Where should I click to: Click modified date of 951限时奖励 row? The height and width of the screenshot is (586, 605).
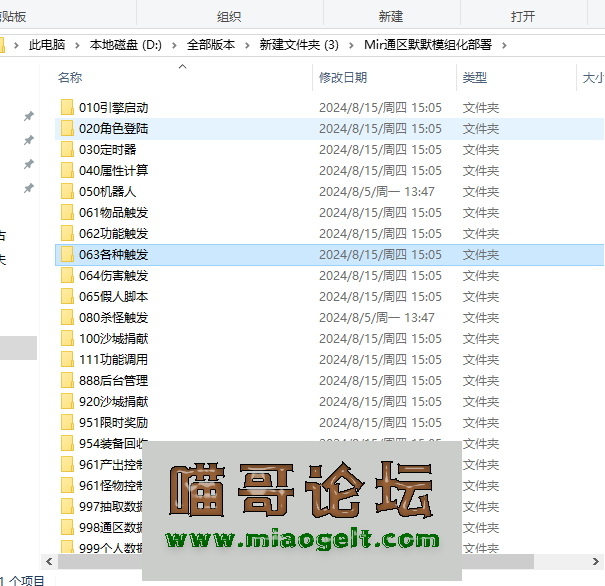pyautogui.click(x=380, y=423)
